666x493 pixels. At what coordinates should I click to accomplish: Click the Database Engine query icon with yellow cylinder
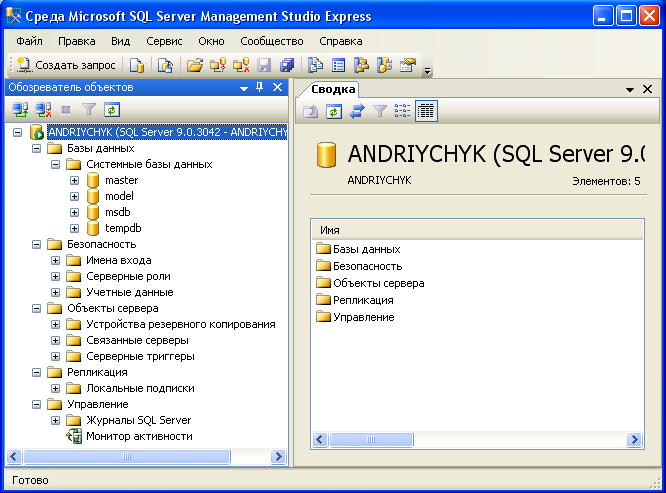click(137, 65)
